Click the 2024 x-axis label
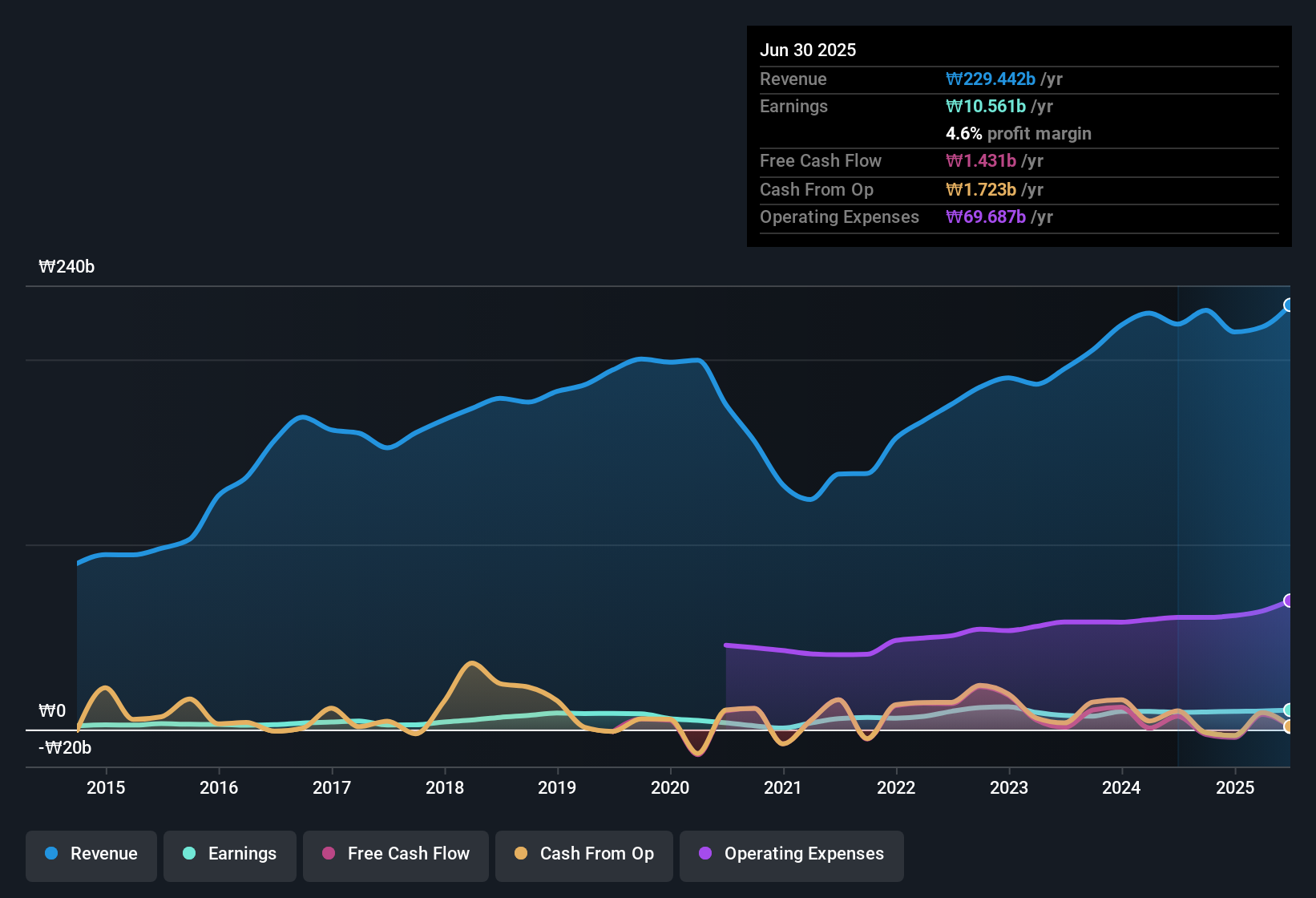The image size is (1316, 898). tap(1121, 787)
